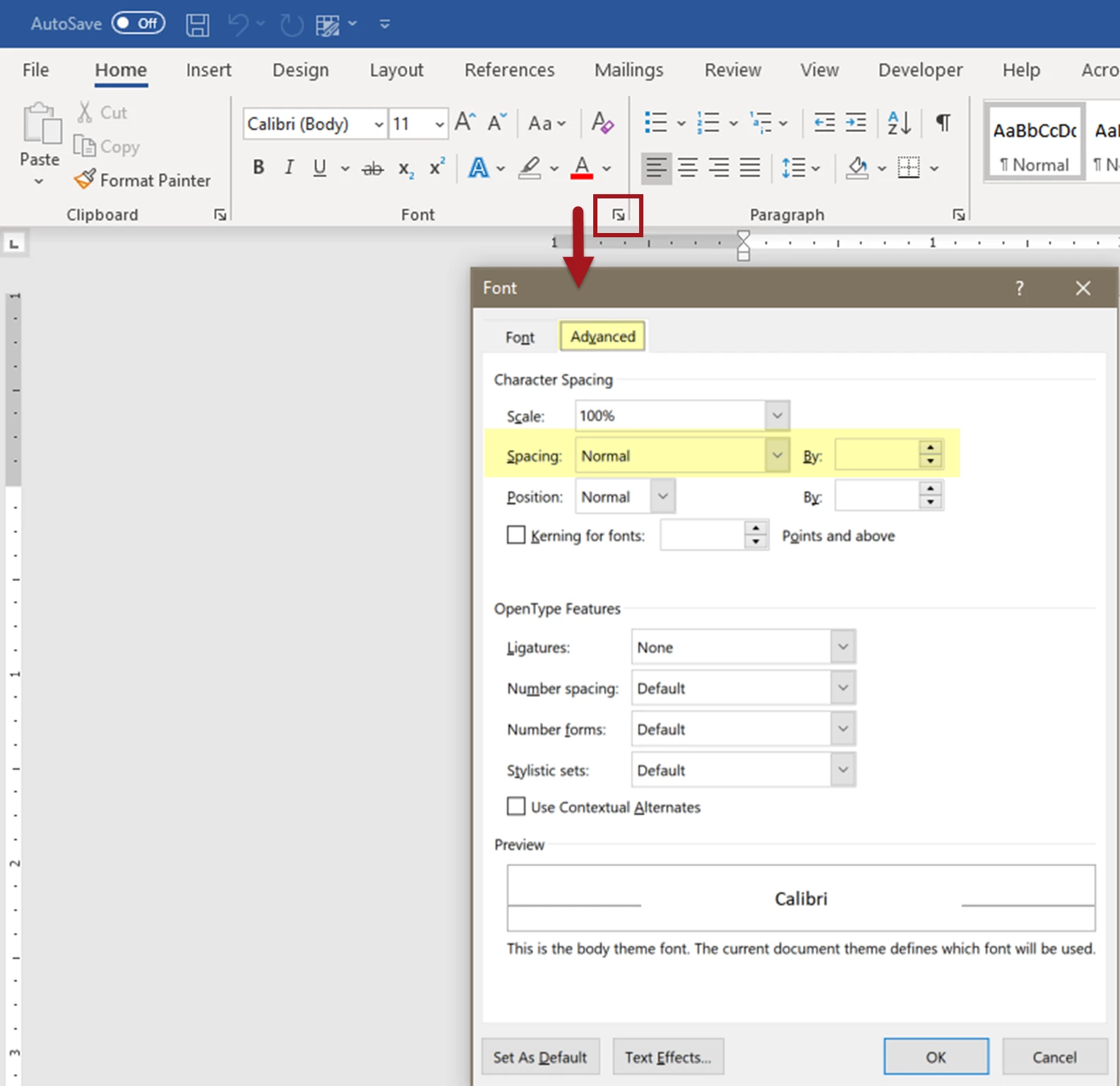Open the Font dialog launcher
The height and width of the screenshot is (1086, 1120).
[619, 215]
